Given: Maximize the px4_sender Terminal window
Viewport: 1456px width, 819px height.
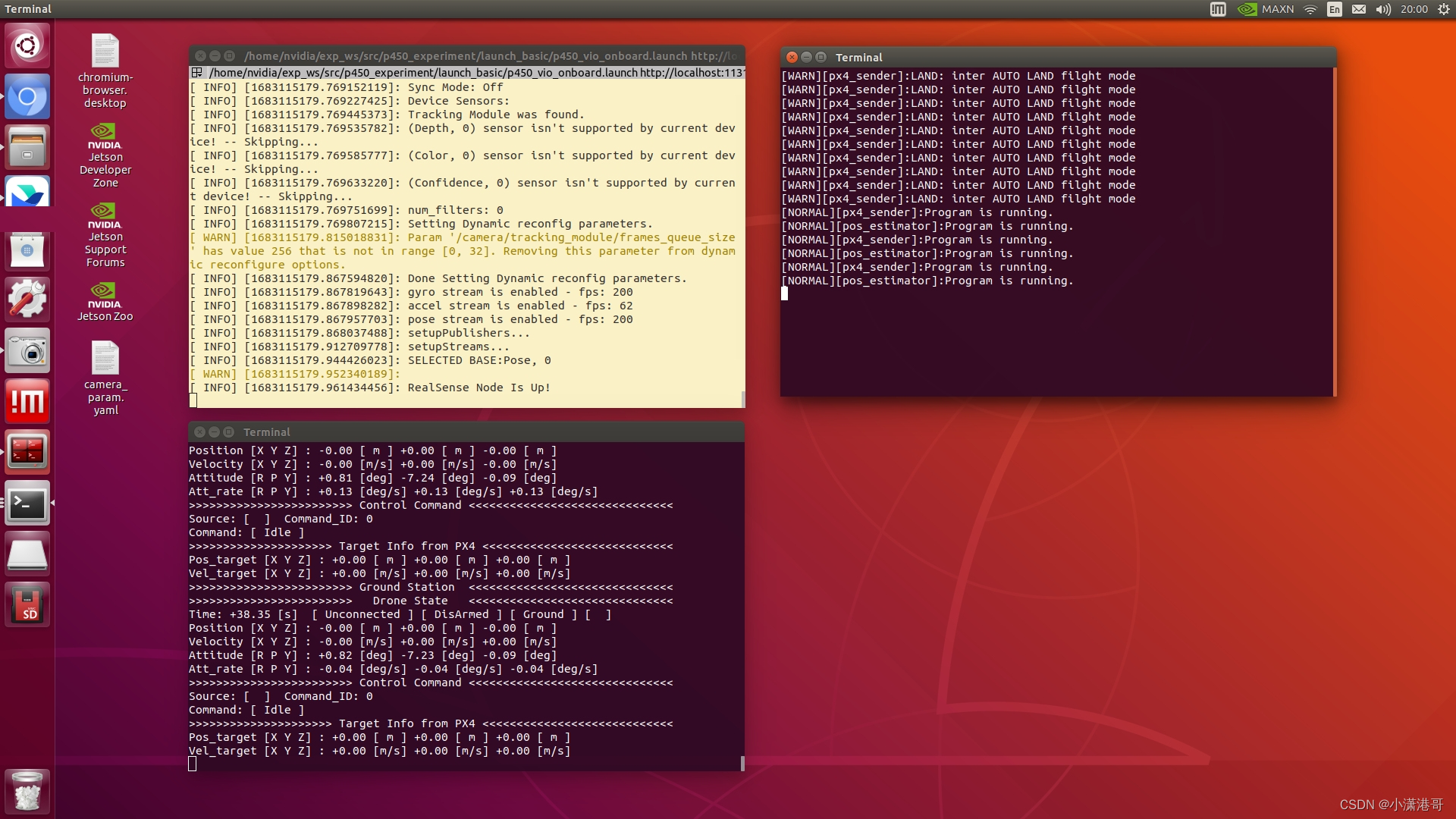Looking at the screenshot, I should click(821, 57).
